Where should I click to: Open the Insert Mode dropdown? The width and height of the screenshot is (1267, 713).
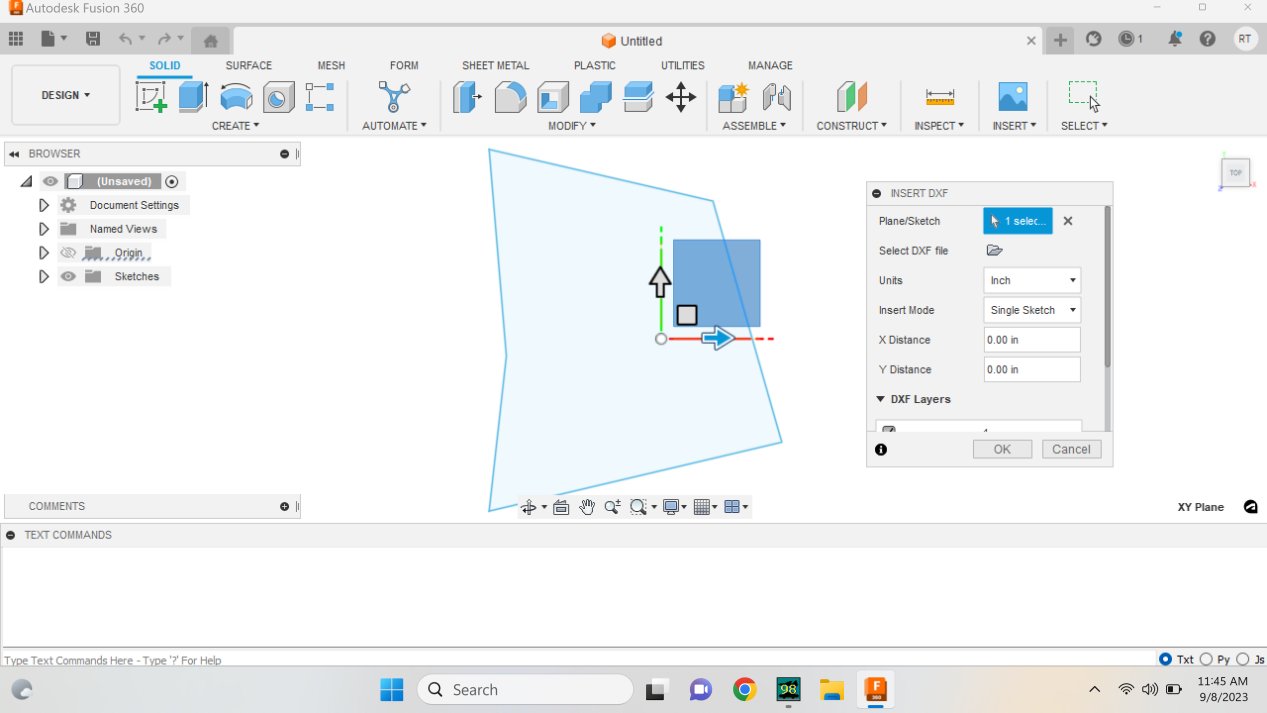(x=1031, y=310)
